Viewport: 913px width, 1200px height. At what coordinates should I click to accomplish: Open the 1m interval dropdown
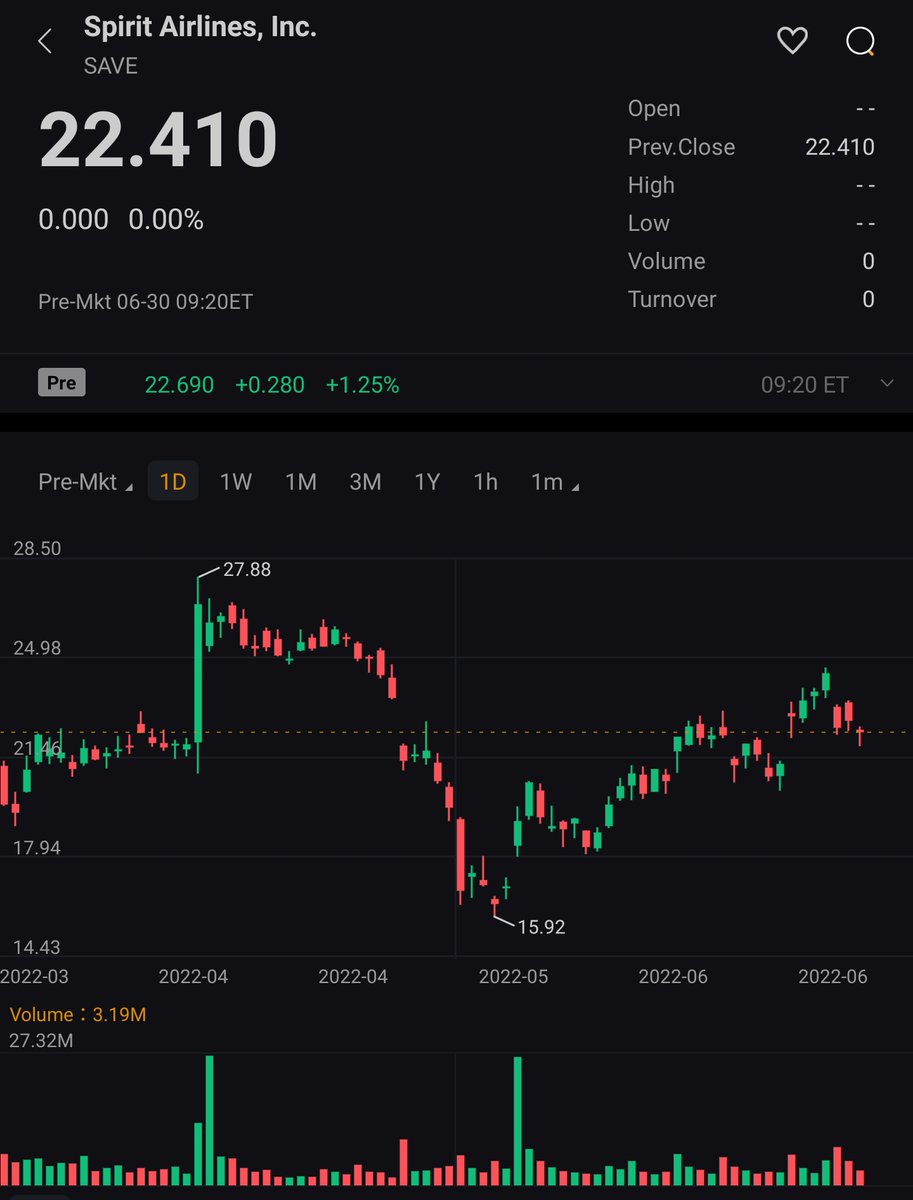pos(555,482)
